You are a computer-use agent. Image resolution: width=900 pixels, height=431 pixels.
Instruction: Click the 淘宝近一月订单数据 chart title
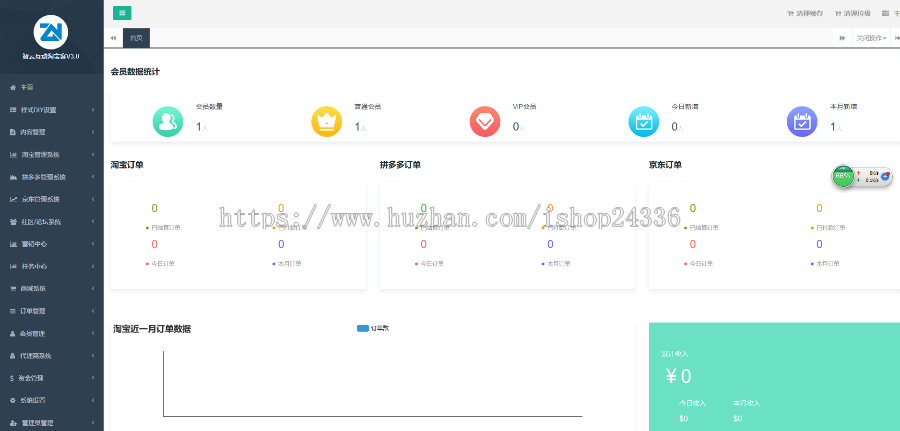tap(152, 329)
